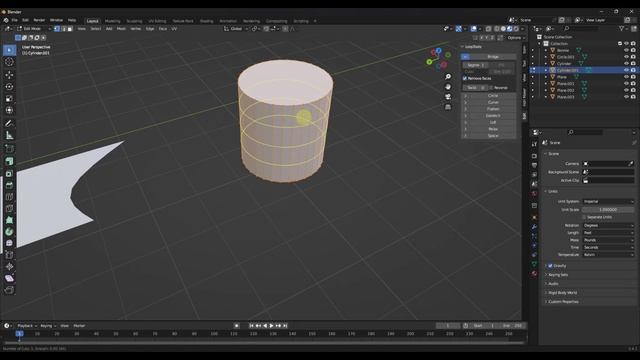Switch to the Modeling workspace tab
The width and height of the screenshot is (640, 360).
click(x=113, y=21)
